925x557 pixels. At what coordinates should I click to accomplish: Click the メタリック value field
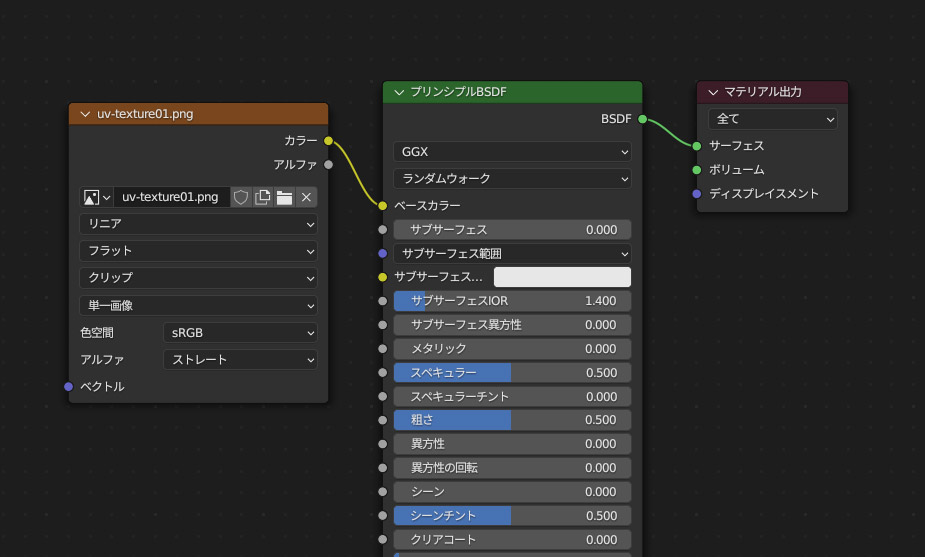point(512,349)
